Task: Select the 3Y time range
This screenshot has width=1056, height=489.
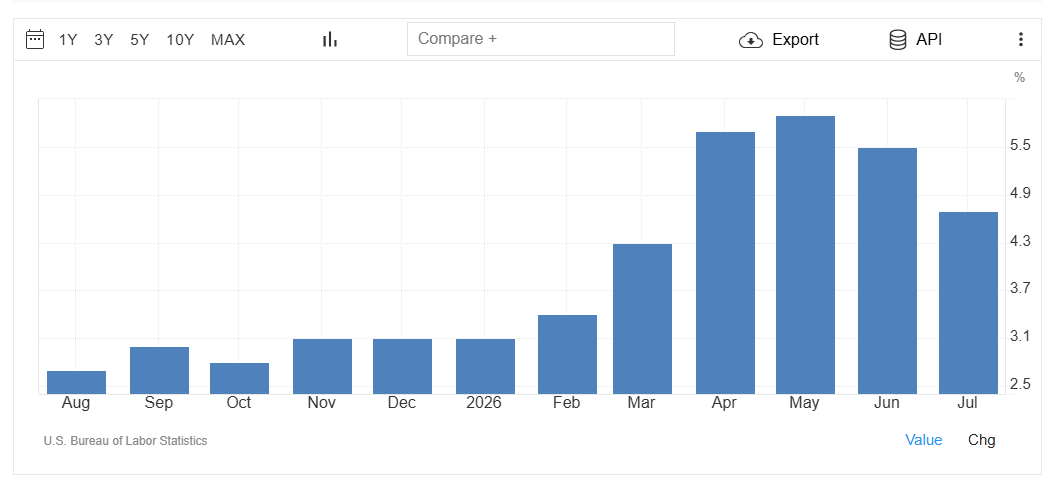Action: click(x=104, y=40)
